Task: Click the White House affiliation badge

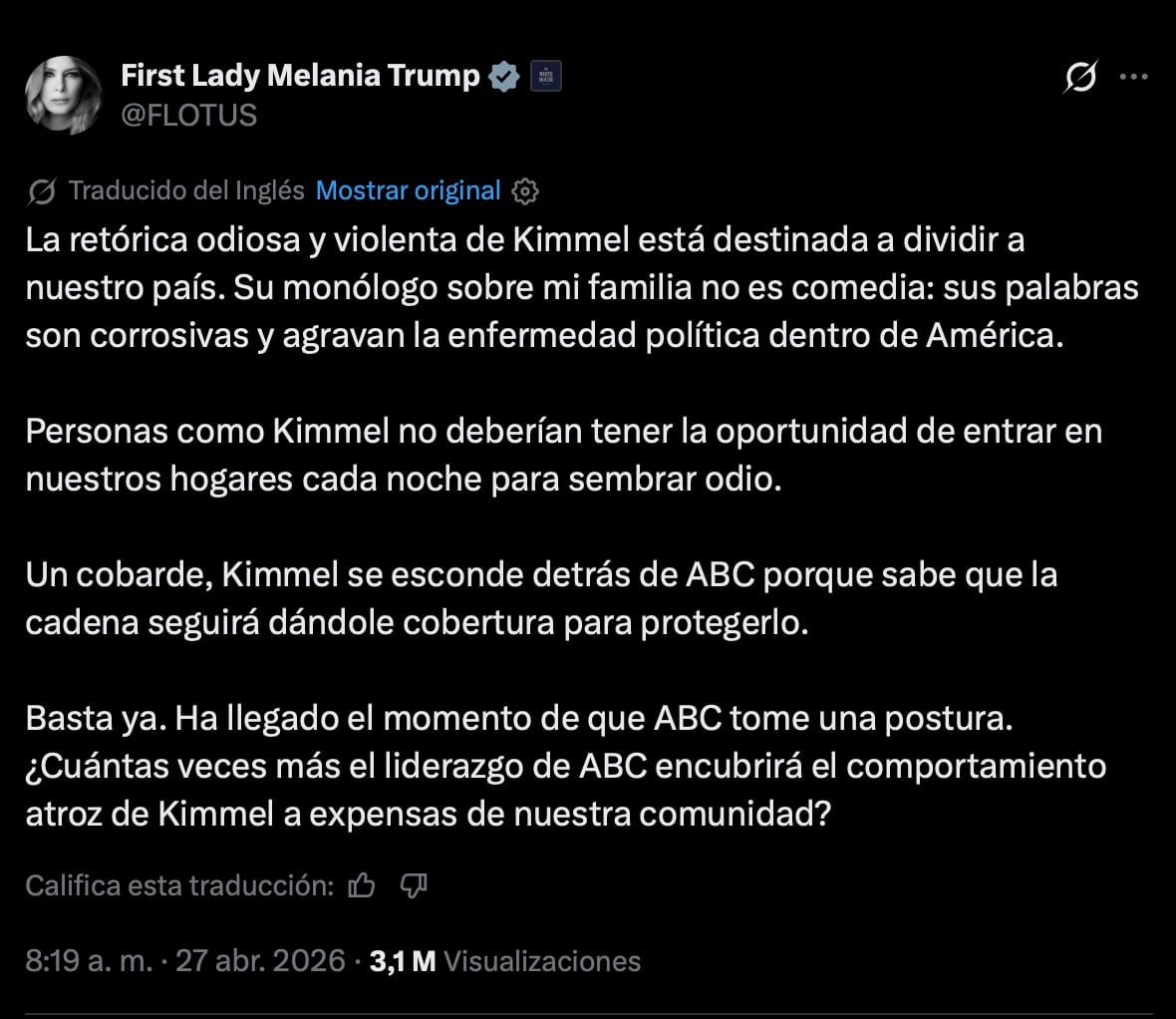Action: coord(545,75)
